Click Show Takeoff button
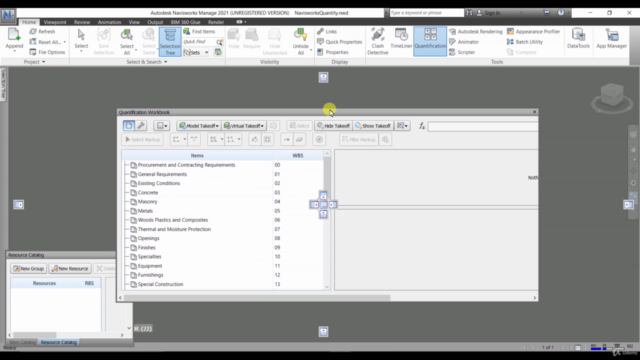The width and height of the screenshot is (640, 360). click(x=373, y=126)
